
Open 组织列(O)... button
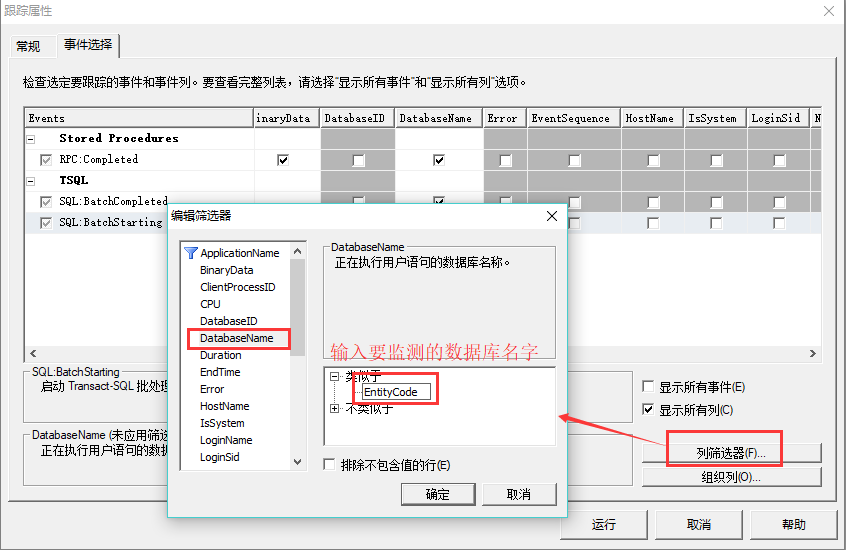[x=731, y=477]
